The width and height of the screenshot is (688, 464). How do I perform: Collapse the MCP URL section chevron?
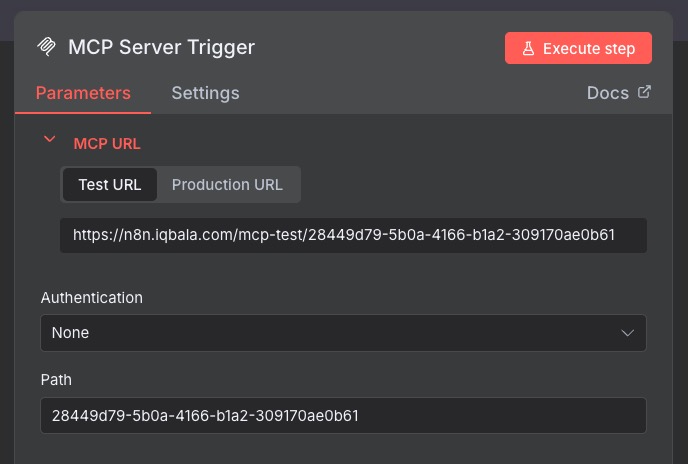click(48, 141)
